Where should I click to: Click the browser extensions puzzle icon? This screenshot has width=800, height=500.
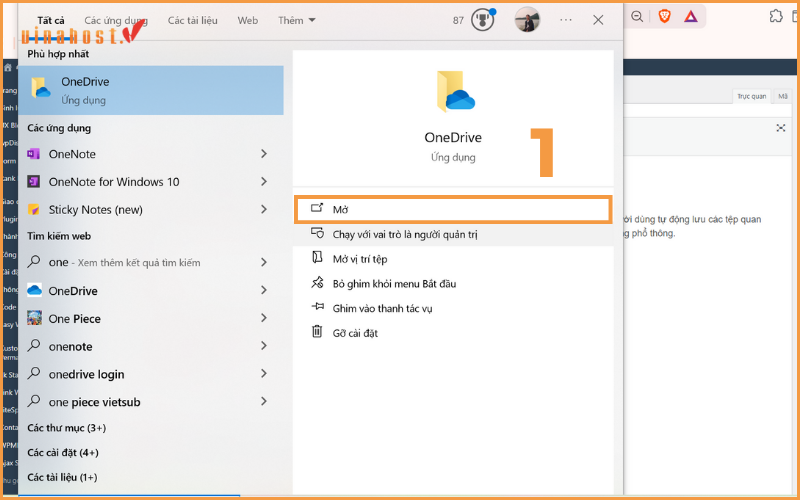coord(776,16)
